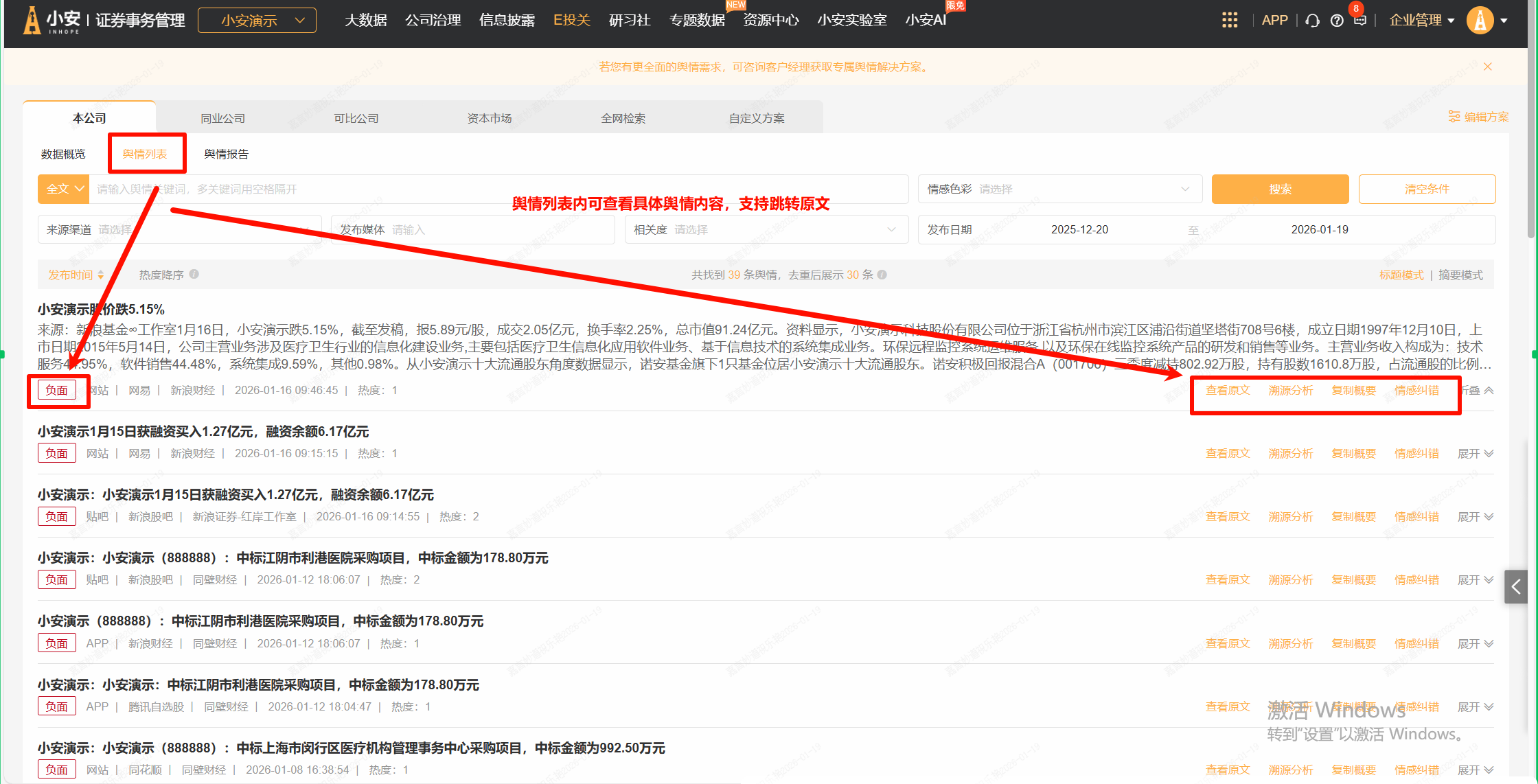Click the customer service headset icon
The image size is (1538, 784).
(1312, 21)
